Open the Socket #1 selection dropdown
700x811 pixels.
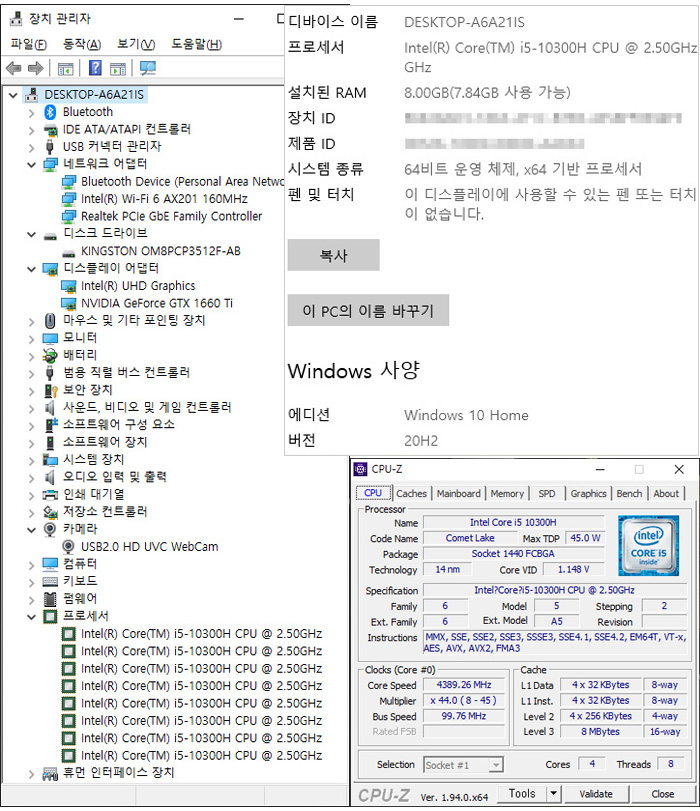point(496,764)
